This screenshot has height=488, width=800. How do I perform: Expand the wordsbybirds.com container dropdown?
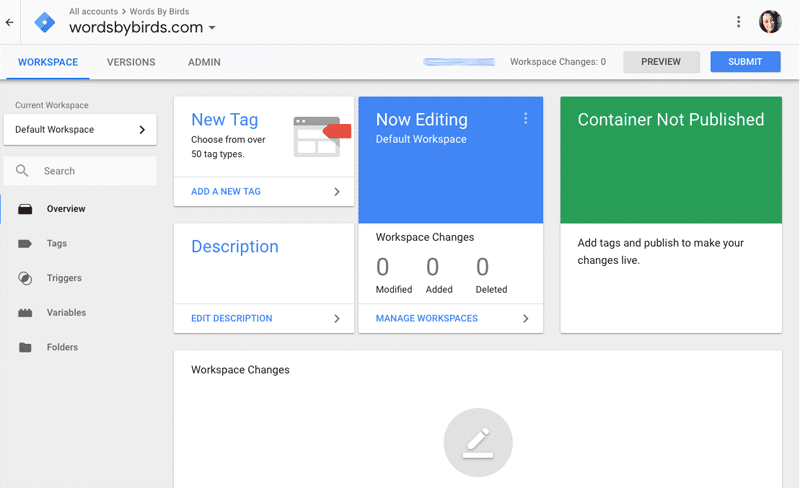point(212,29)
